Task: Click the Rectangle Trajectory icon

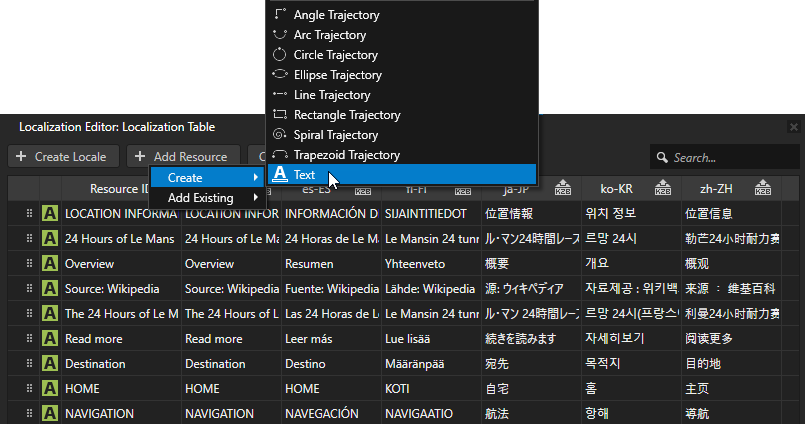Action: tap(280, 115)
